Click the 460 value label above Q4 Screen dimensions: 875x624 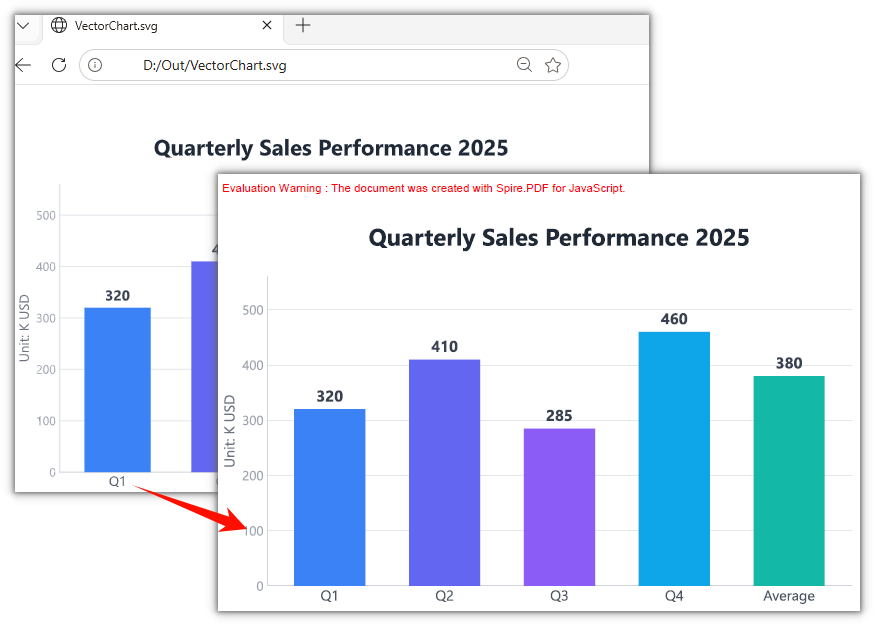tap(674, 319)
